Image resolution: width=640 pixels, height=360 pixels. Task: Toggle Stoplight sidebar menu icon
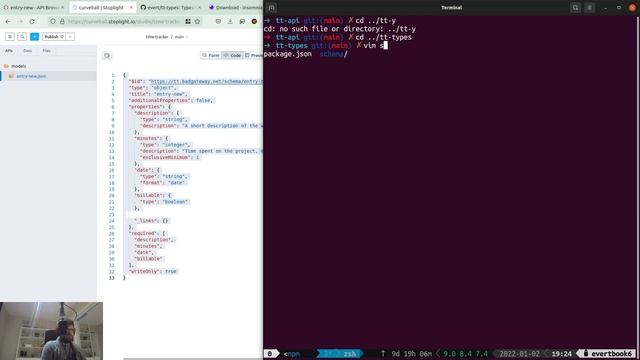point(10,37)
